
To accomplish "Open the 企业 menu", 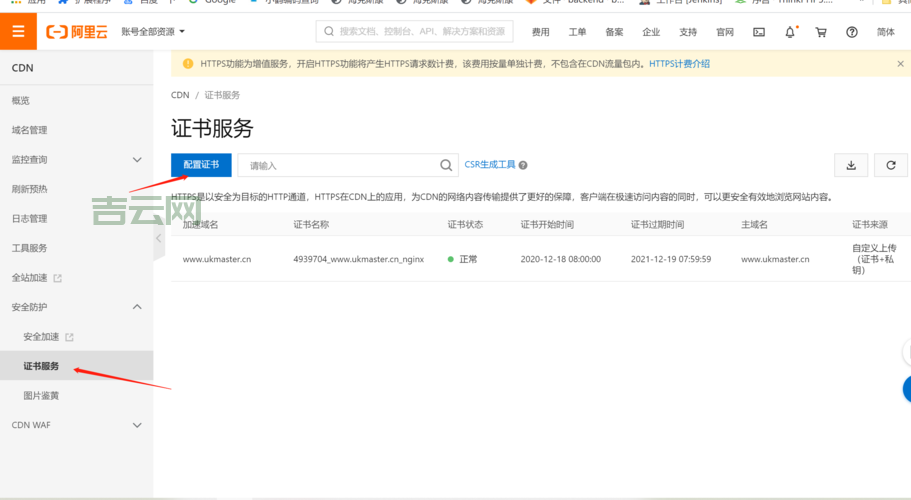I will (x=651, y=32).
